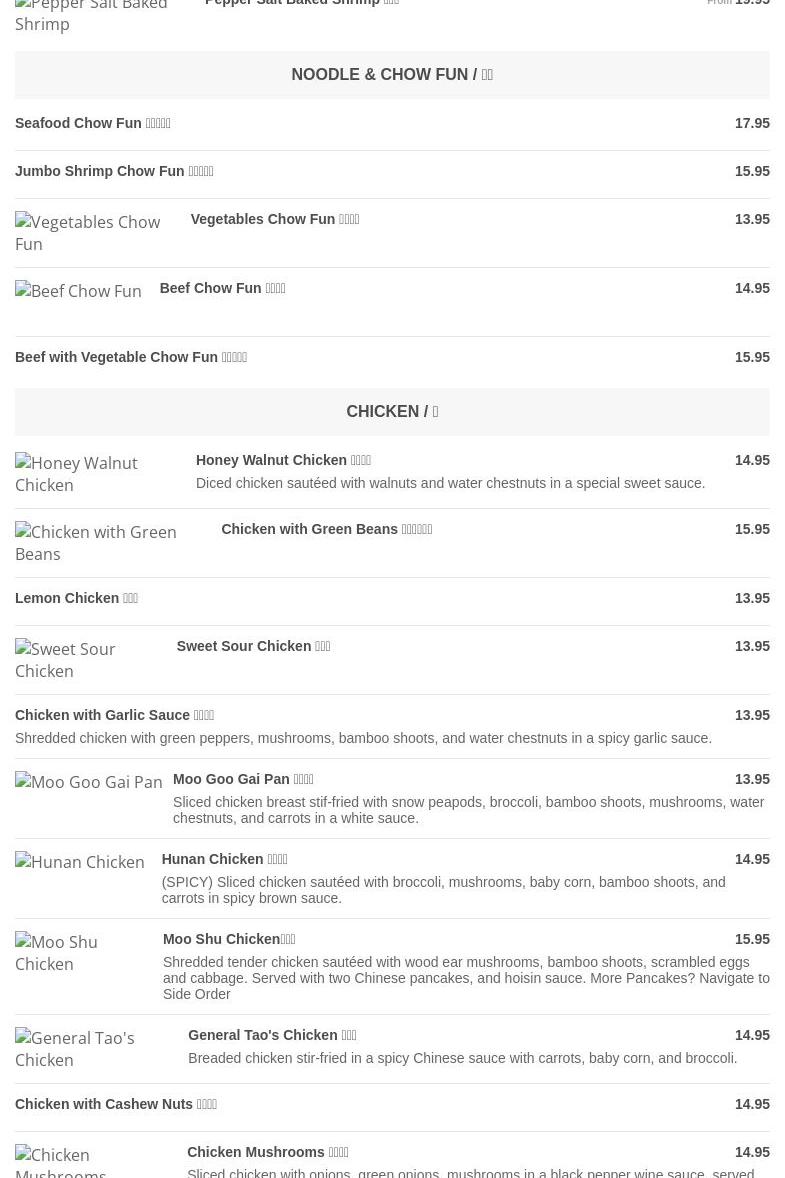Click the Chicken Mushrooms item title

(x=267, y=1152)
